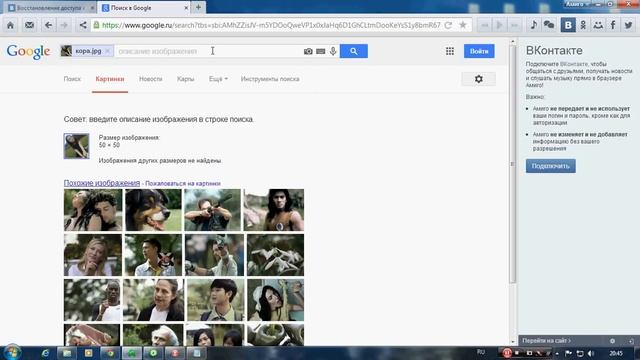The width and height of the screenshot is (640, 360).
Task: Select the Картинки images tab
Action: click(110, 79)
